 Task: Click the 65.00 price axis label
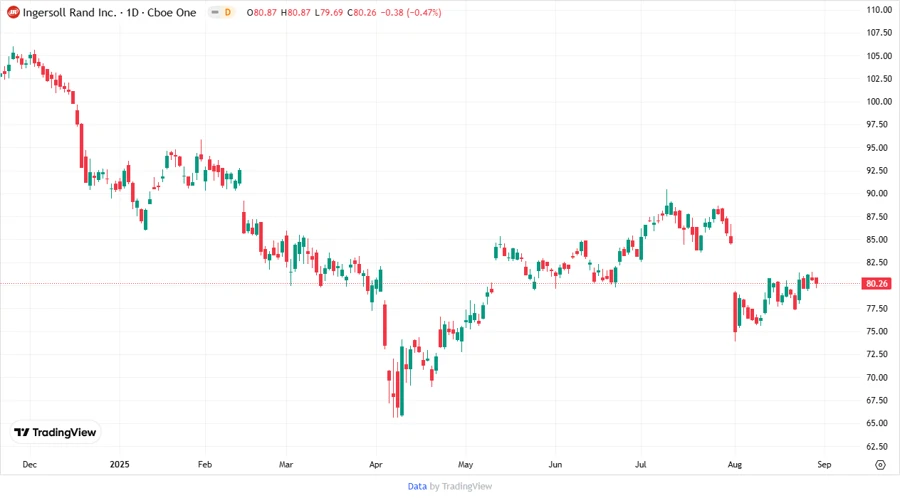(879, 423)
